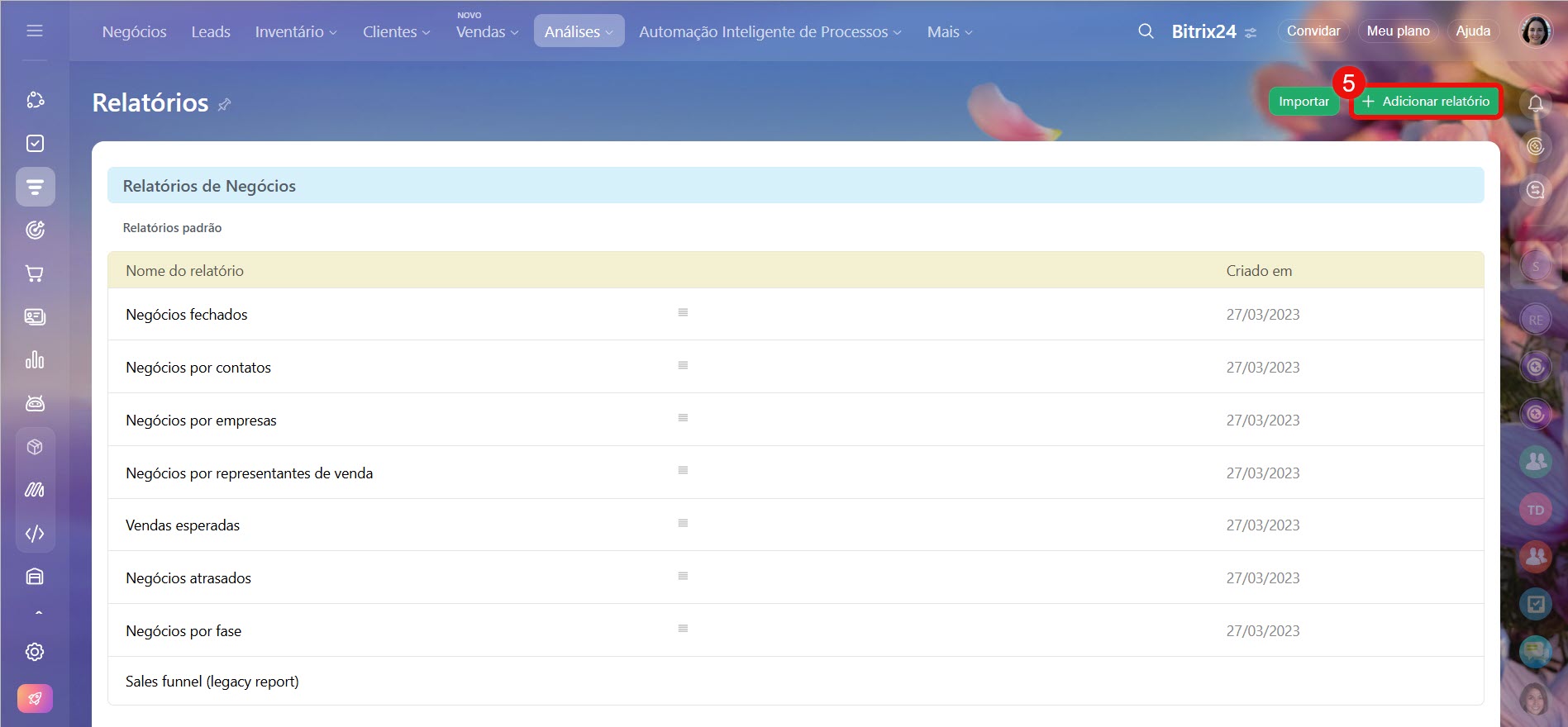This screenshot has width=1568, height=727.
Task: Open actions menu for Negócios fechados
Action: 683,312
